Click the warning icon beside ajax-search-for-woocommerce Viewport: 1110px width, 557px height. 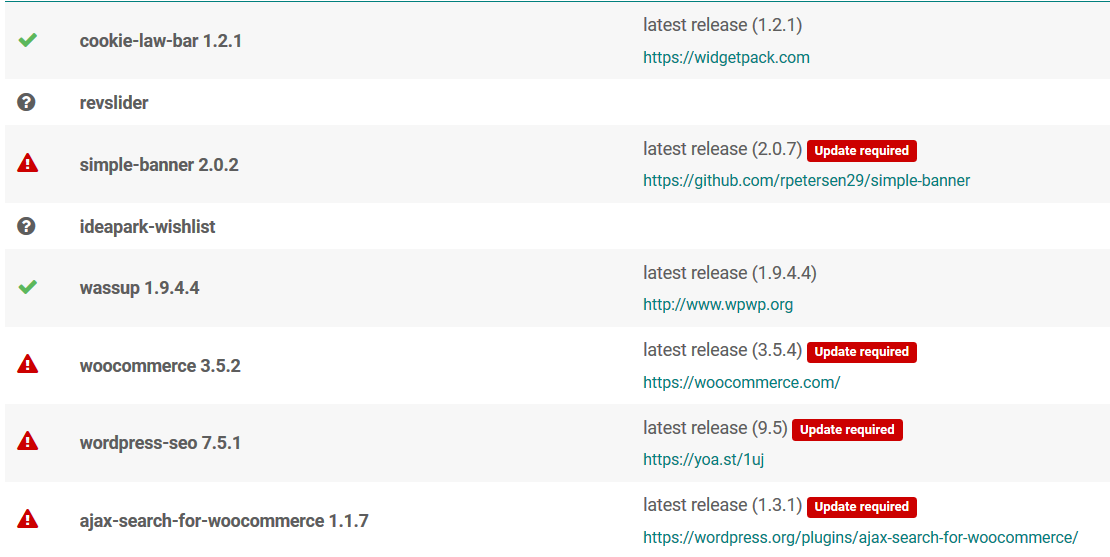coord(28,519)
